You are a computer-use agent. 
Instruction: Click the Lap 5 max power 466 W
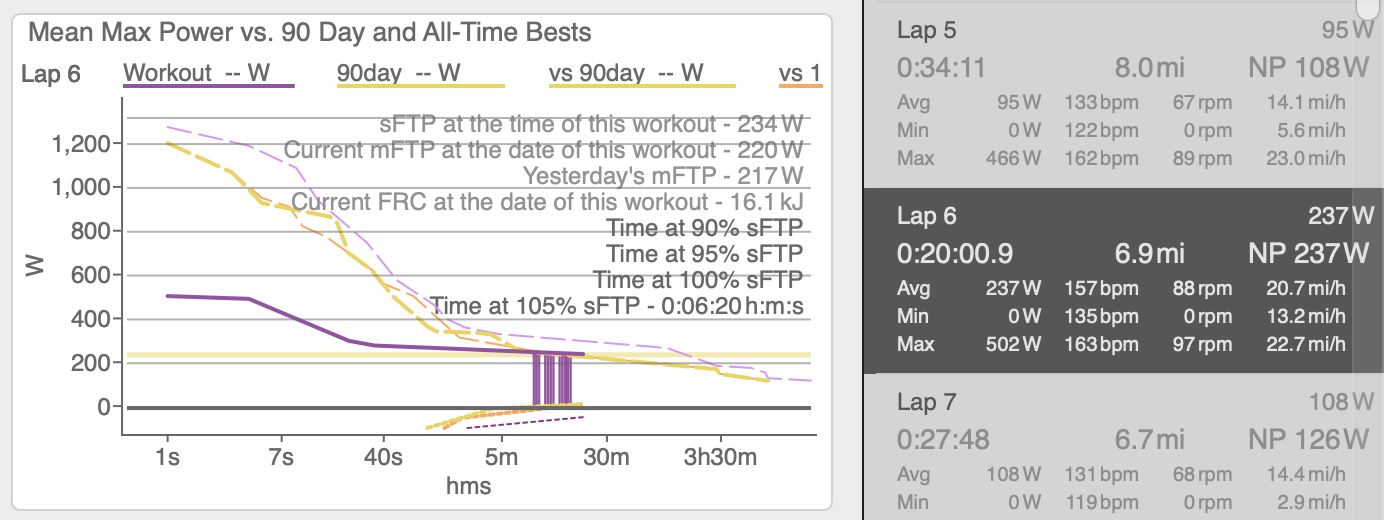[1013, 158]
